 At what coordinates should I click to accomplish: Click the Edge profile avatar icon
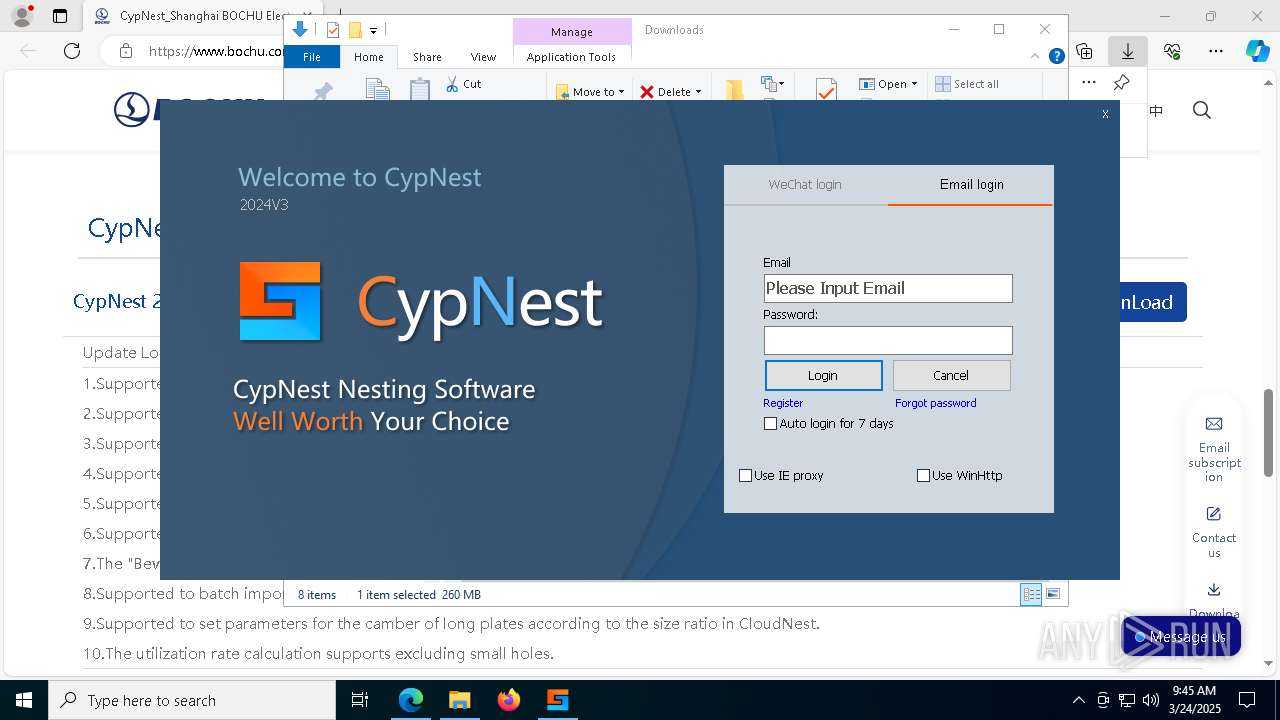click(22, 16)
